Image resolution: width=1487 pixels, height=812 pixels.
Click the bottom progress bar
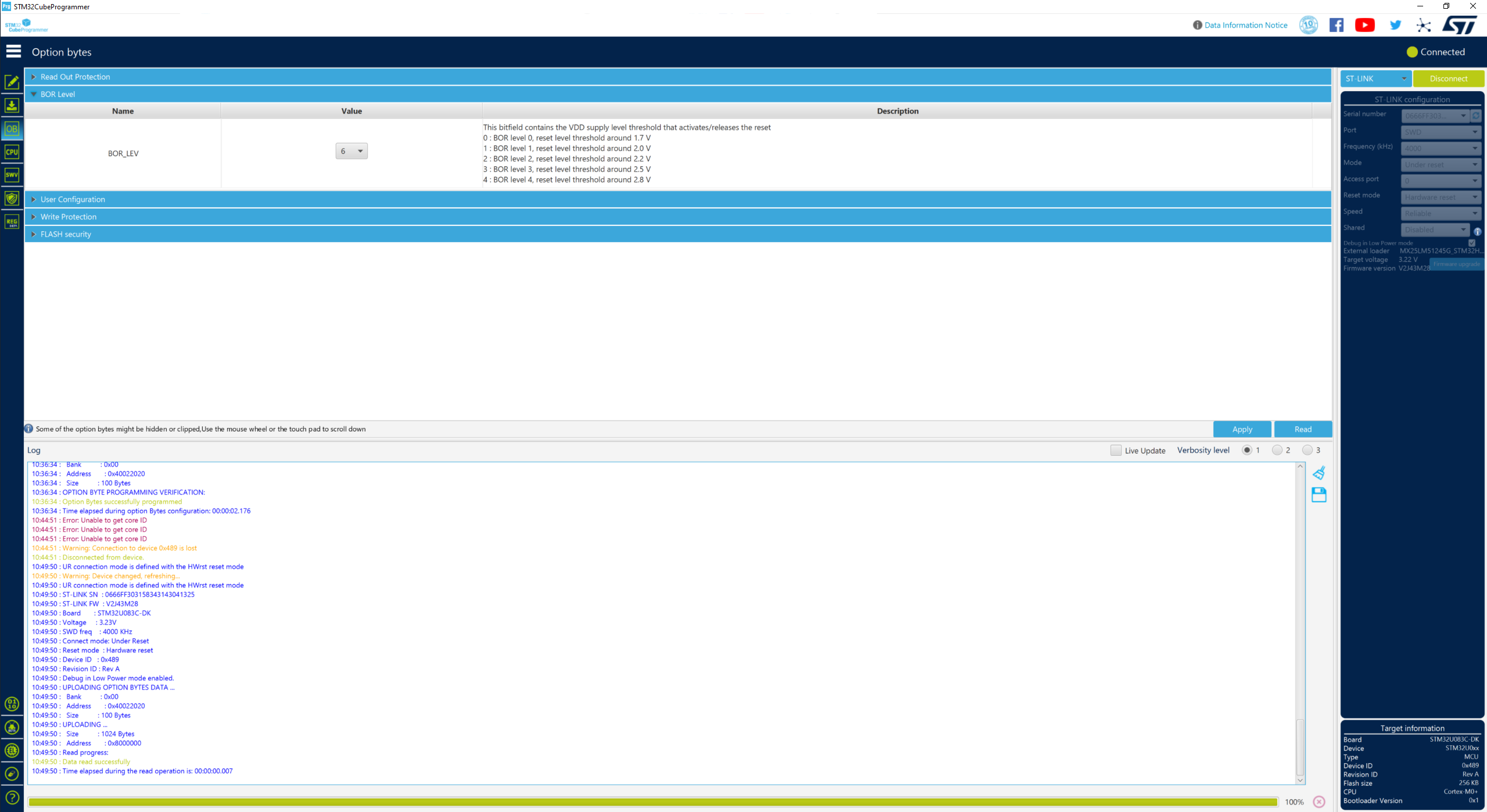652,802
